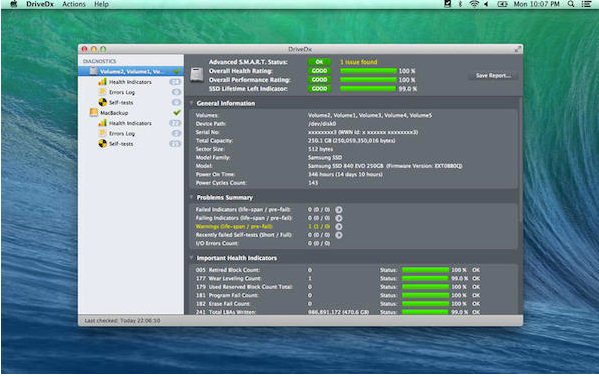Open Health Indicators under MacBackup
Screen dimensions: 599x377
pos(130,123)
